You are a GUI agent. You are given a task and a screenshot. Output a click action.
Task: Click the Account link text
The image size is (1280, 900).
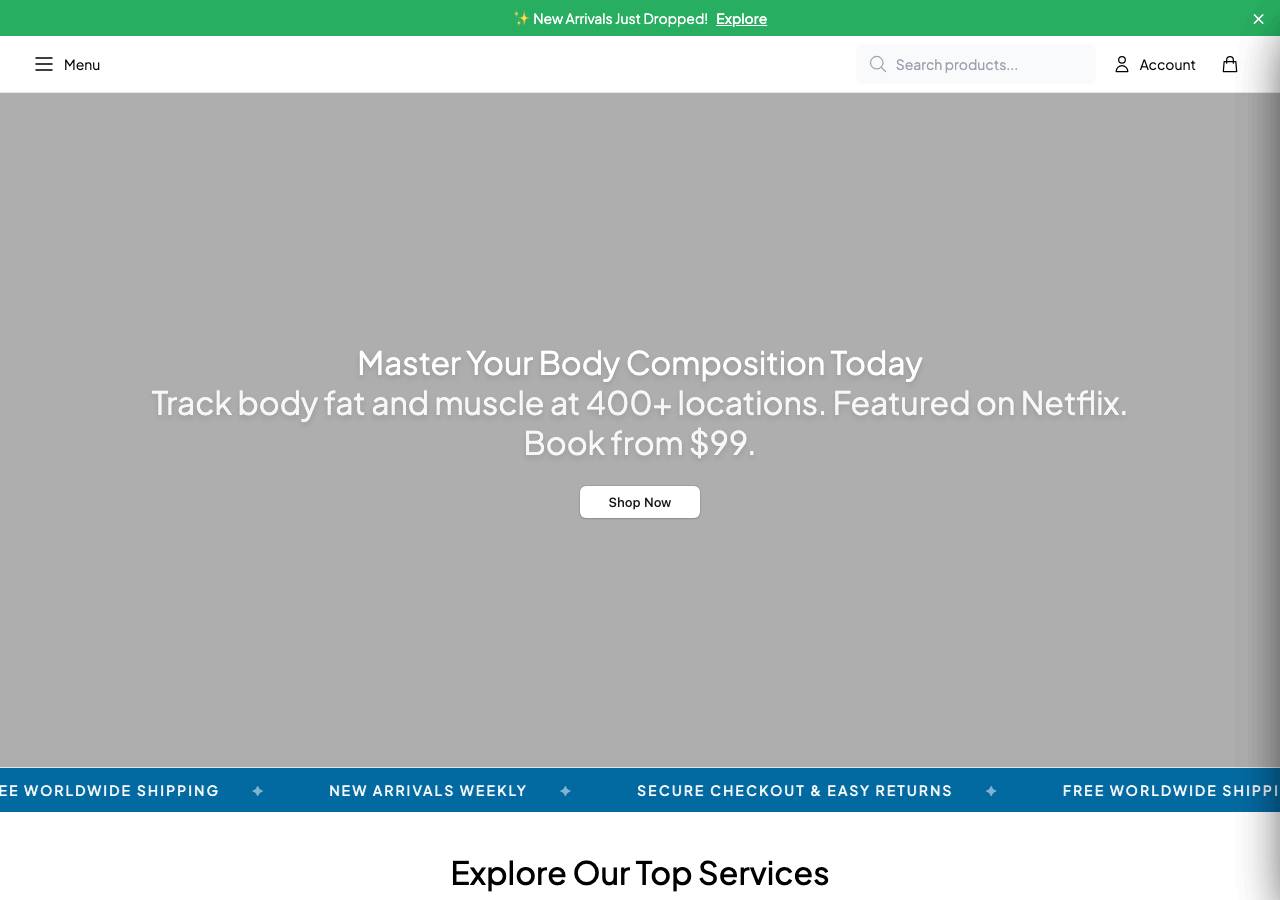[1167, 65]
